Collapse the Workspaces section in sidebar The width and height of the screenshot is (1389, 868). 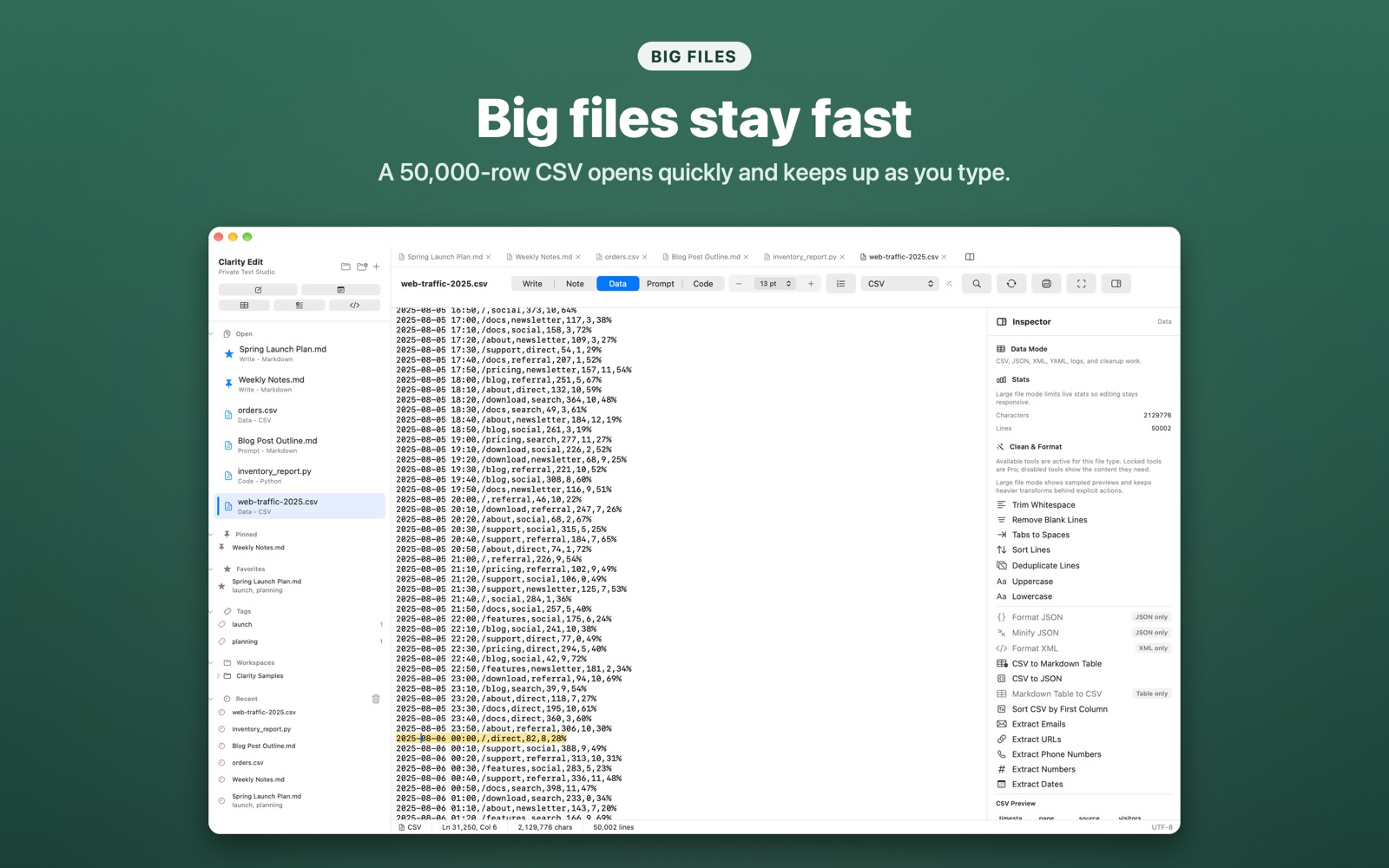[x=212, y=663]
